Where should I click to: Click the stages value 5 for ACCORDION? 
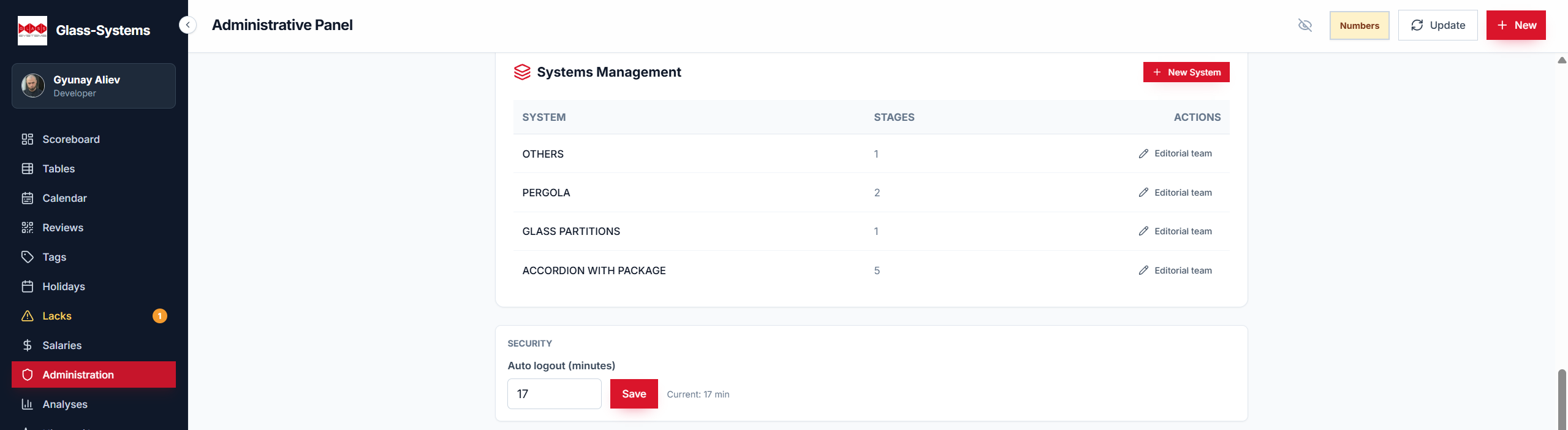coord(877,271)
